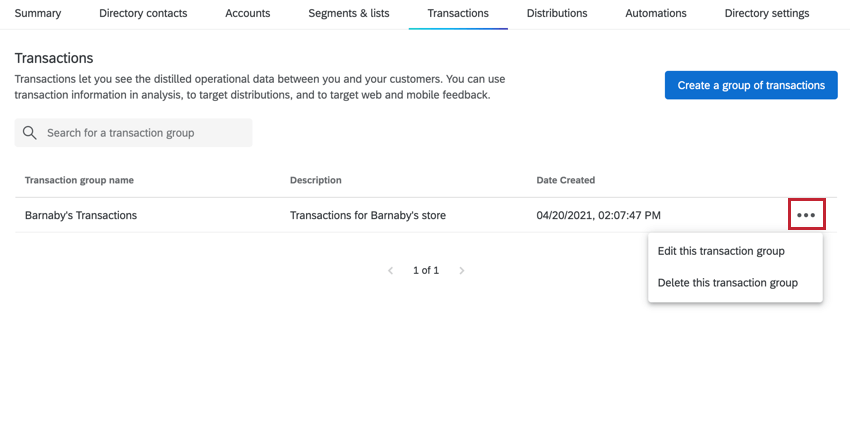The image size is (850, 425).
Task: Click the Description column header
Action: [316, 180]
